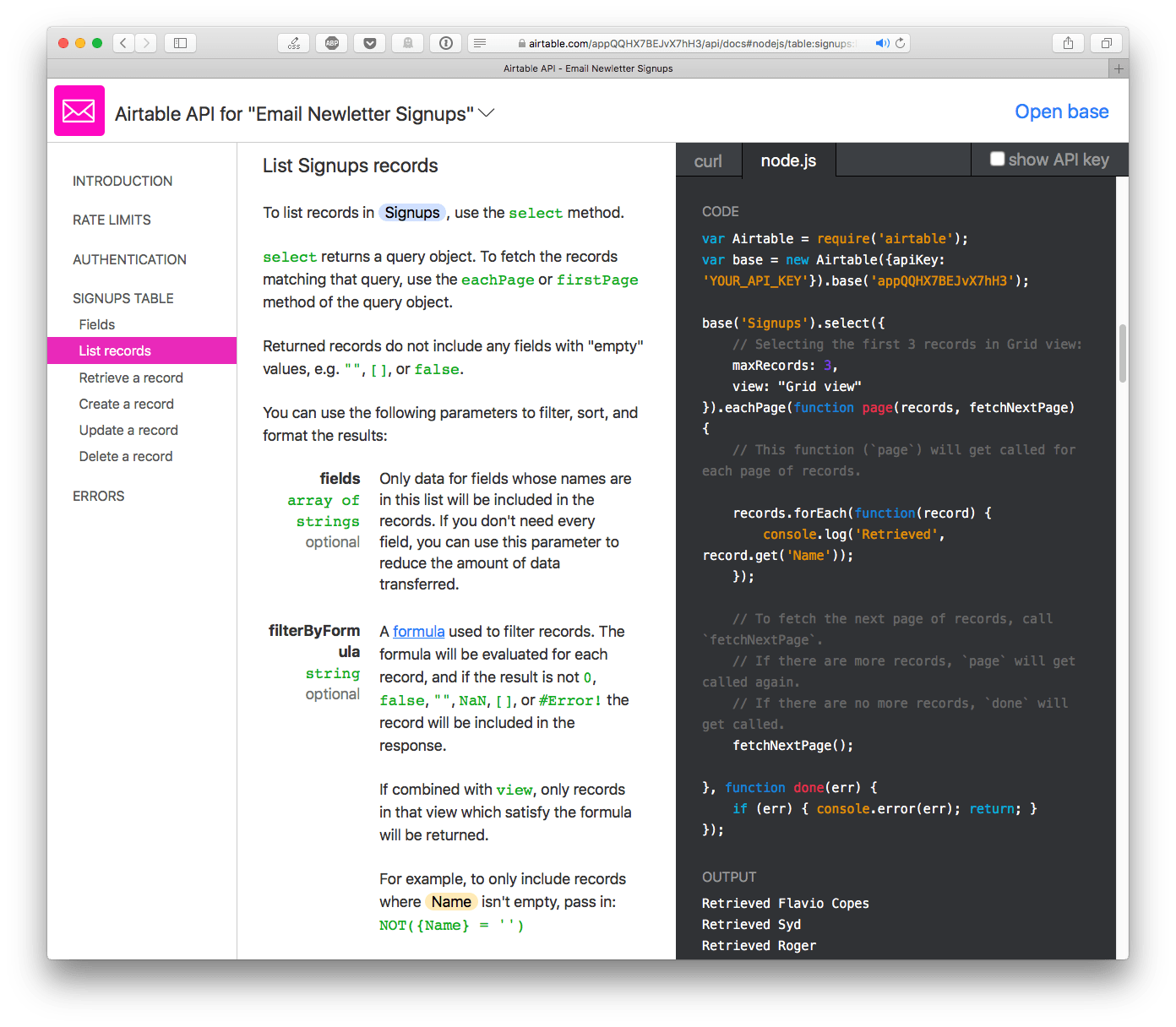Open Update a record page

(128, 430)
